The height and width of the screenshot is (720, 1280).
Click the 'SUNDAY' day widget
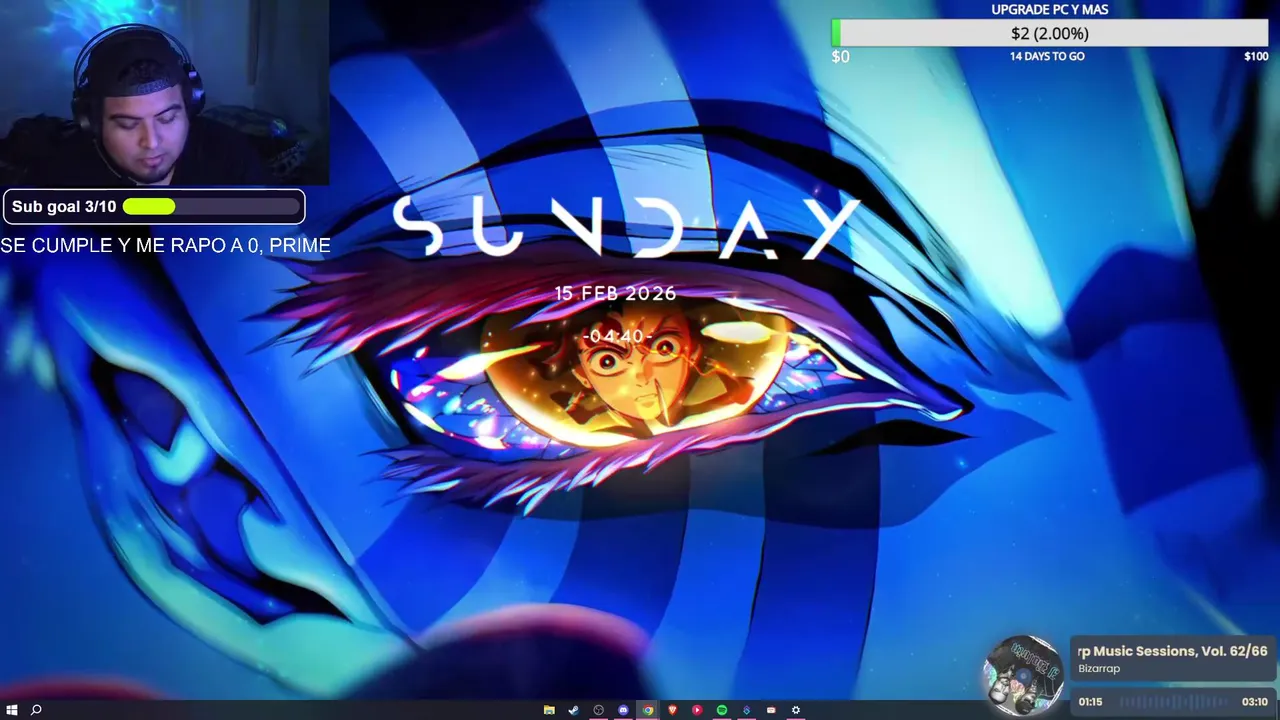click(x=625, y=228)
